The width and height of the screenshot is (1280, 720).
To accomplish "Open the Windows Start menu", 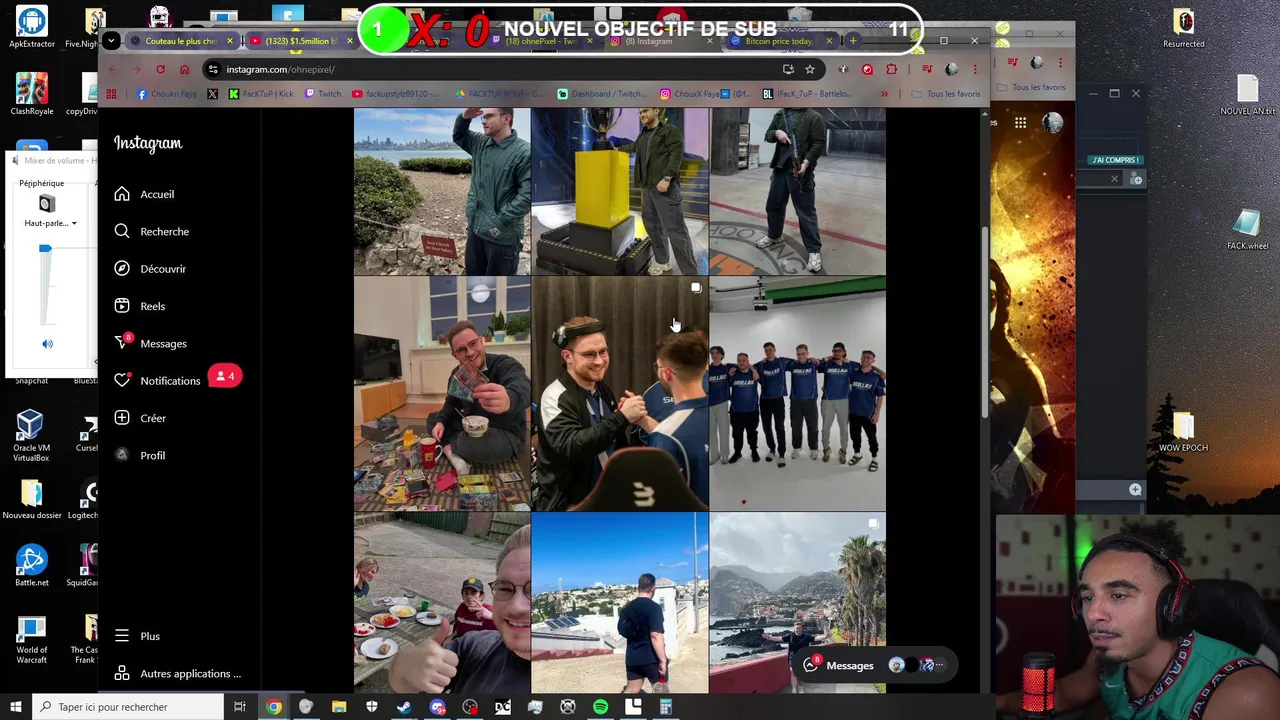I will pyautogui.click(x=15, y=707).
